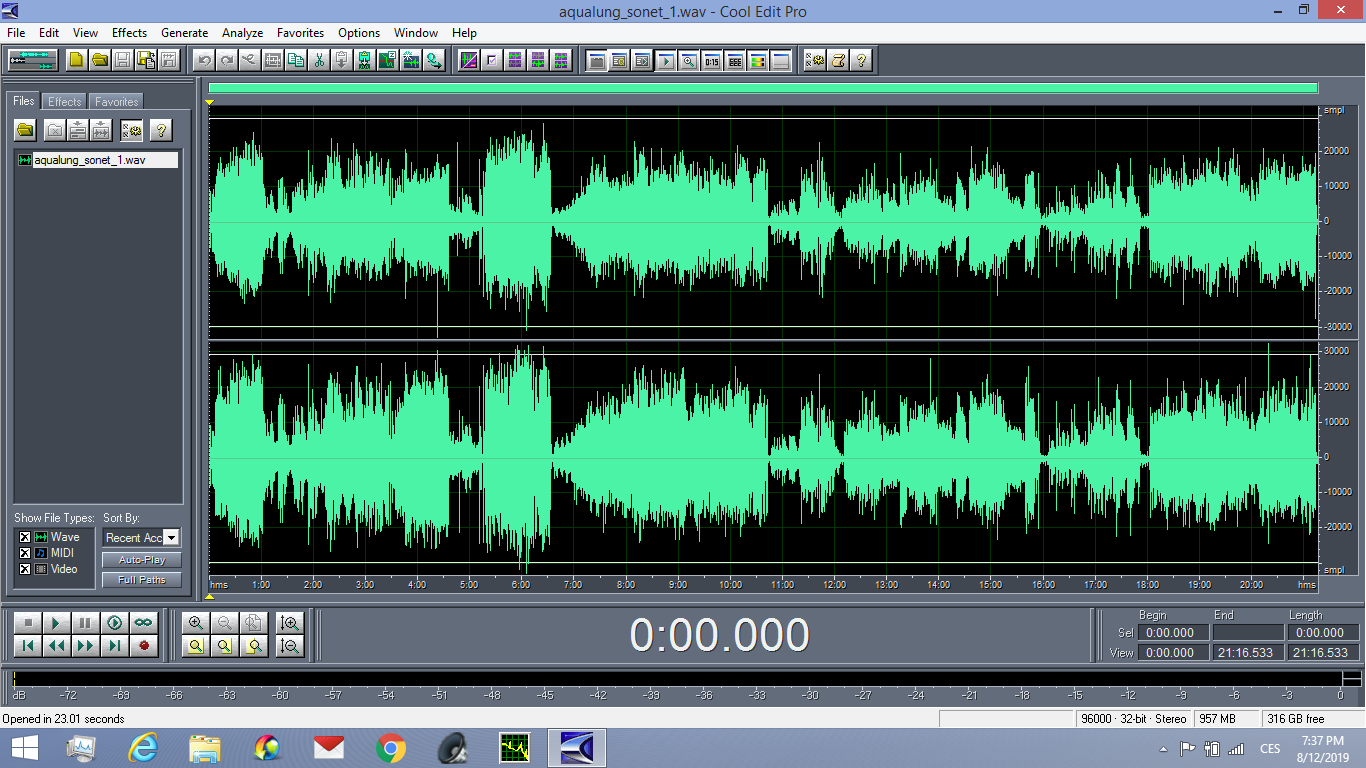Click the Help question mark icon in the main toolbar
The height and width of the screenshot is (768, 1366).
pyautogui.click(x=861, y=60)
